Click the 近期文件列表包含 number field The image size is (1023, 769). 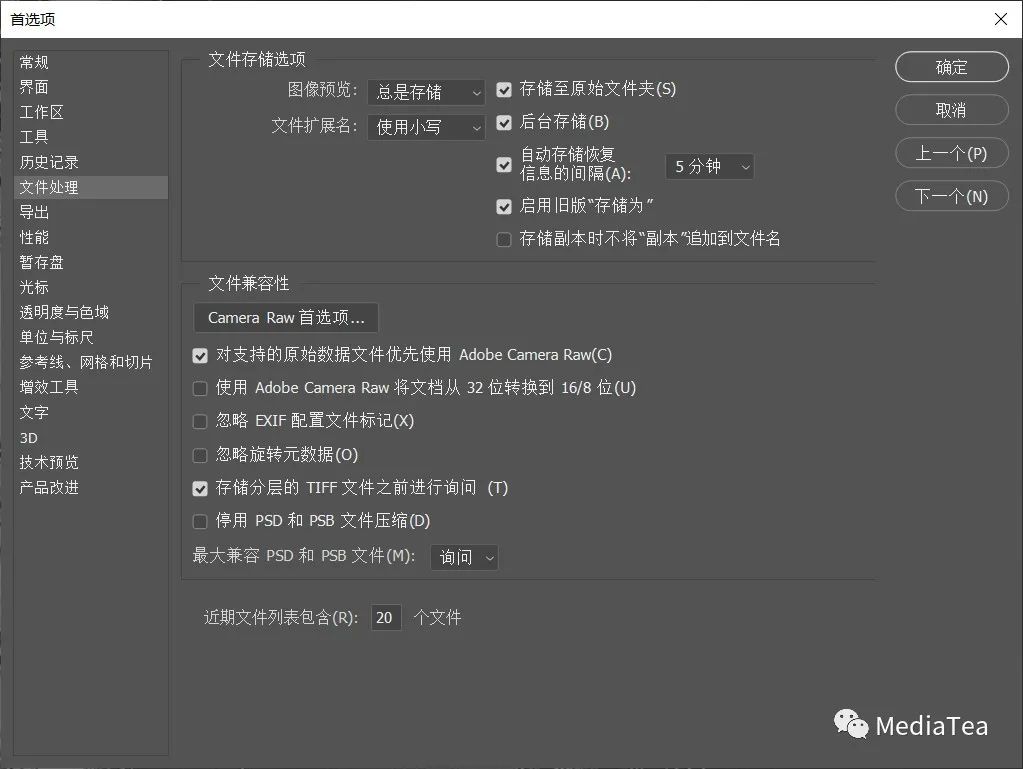[x=386, y=618]
